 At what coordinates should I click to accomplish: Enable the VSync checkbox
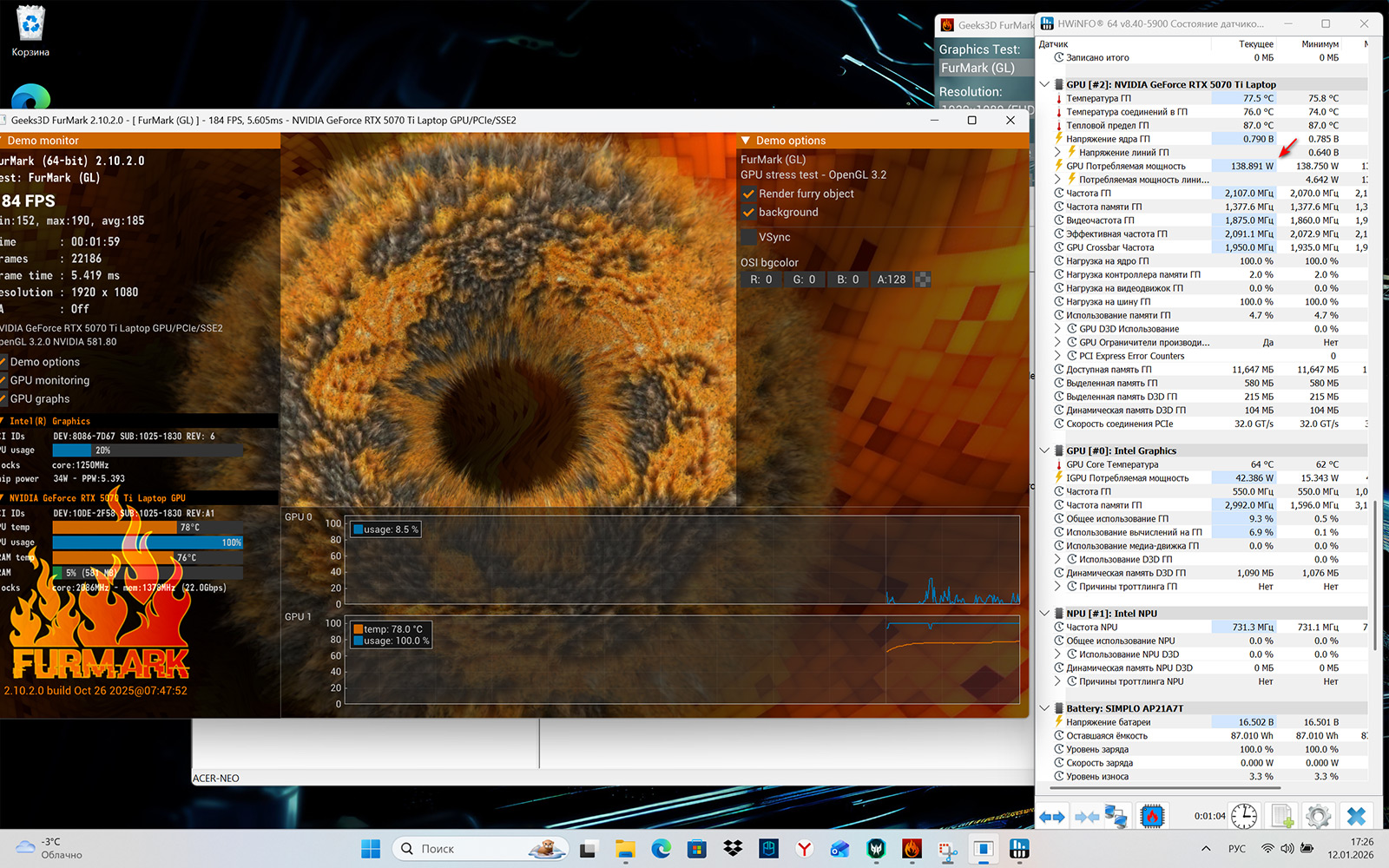(x=748, y=237)
